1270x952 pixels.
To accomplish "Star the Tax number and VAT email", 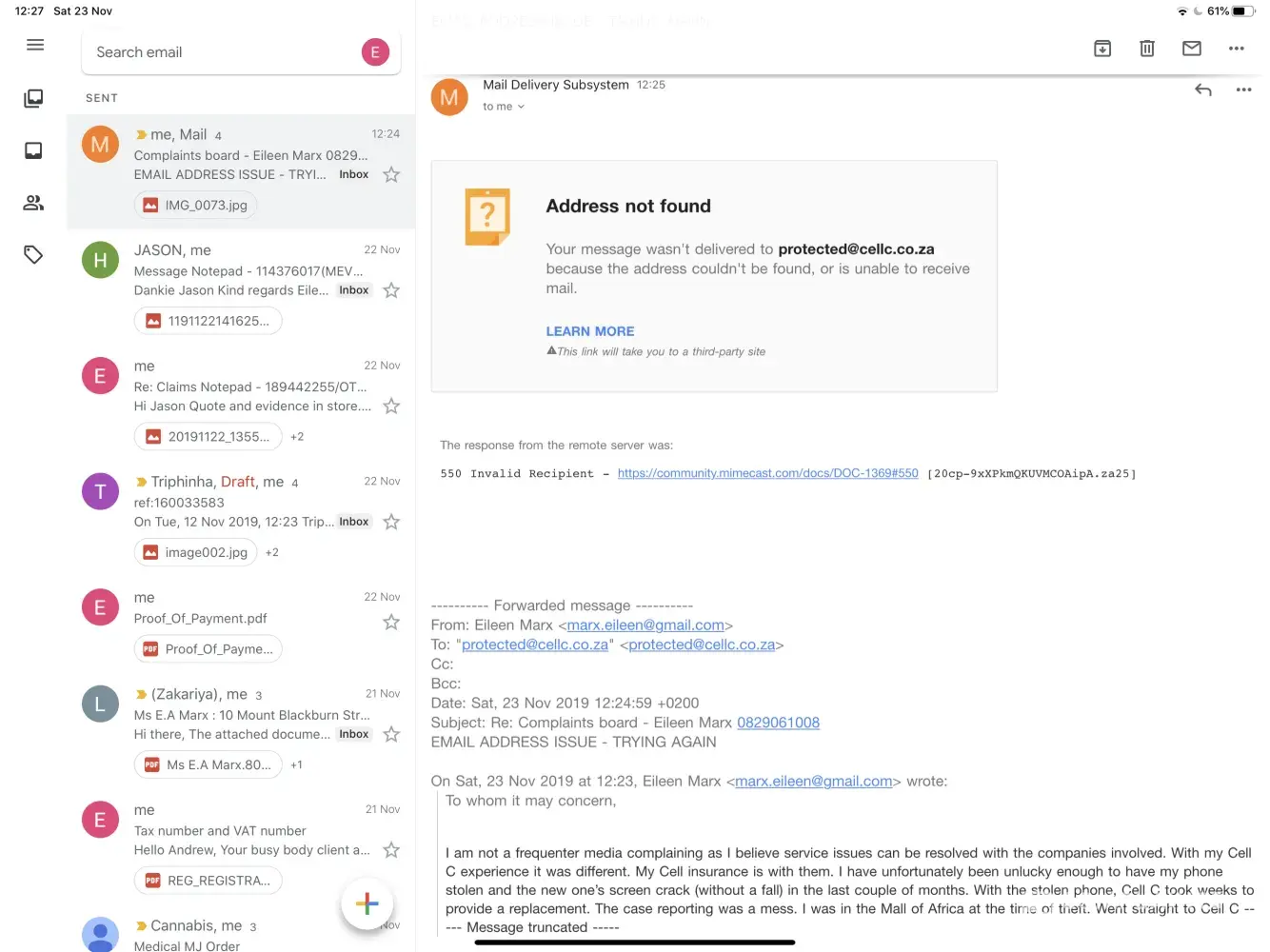I will click(x=391, y=850).
